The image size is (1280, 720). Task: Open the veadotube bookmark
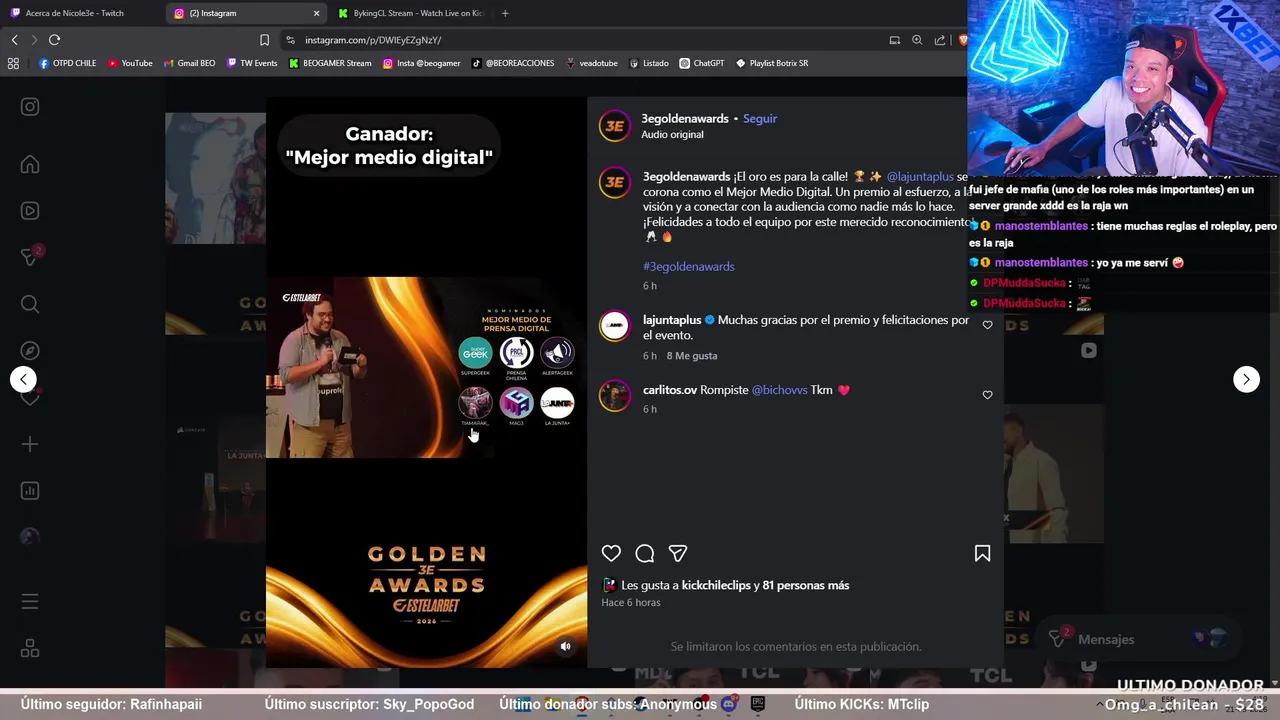click(592, 63)
